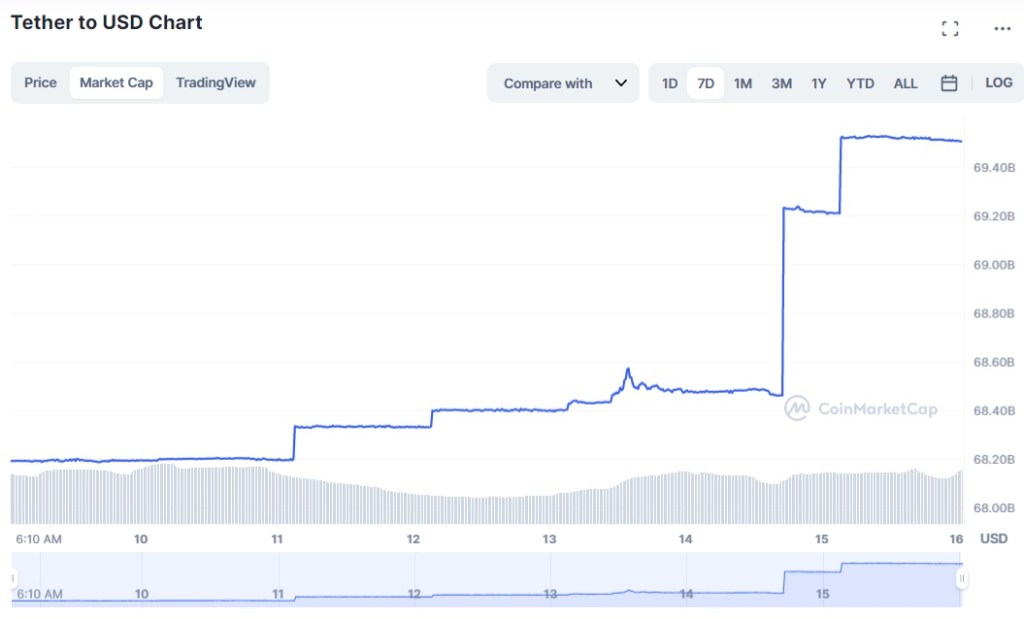Click date label 12 on main chart axis

413,539
